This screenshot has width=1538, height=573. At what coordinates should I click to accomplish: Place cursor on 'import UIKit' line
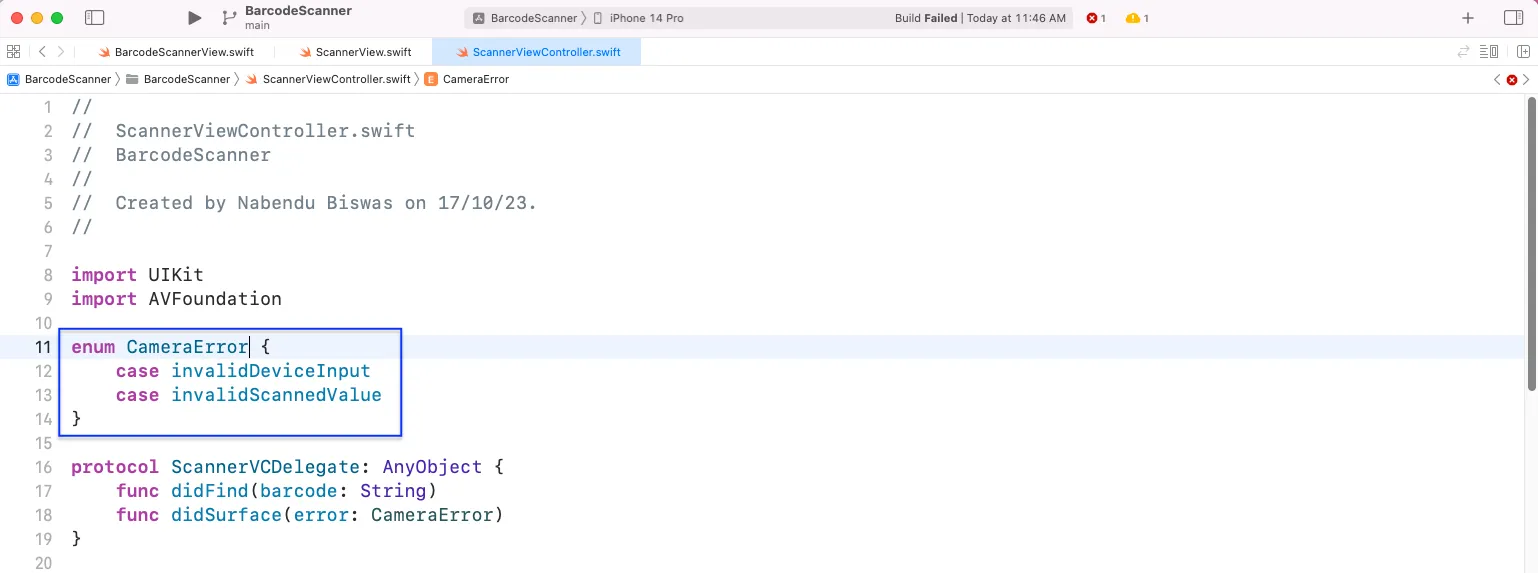point(137,275)
